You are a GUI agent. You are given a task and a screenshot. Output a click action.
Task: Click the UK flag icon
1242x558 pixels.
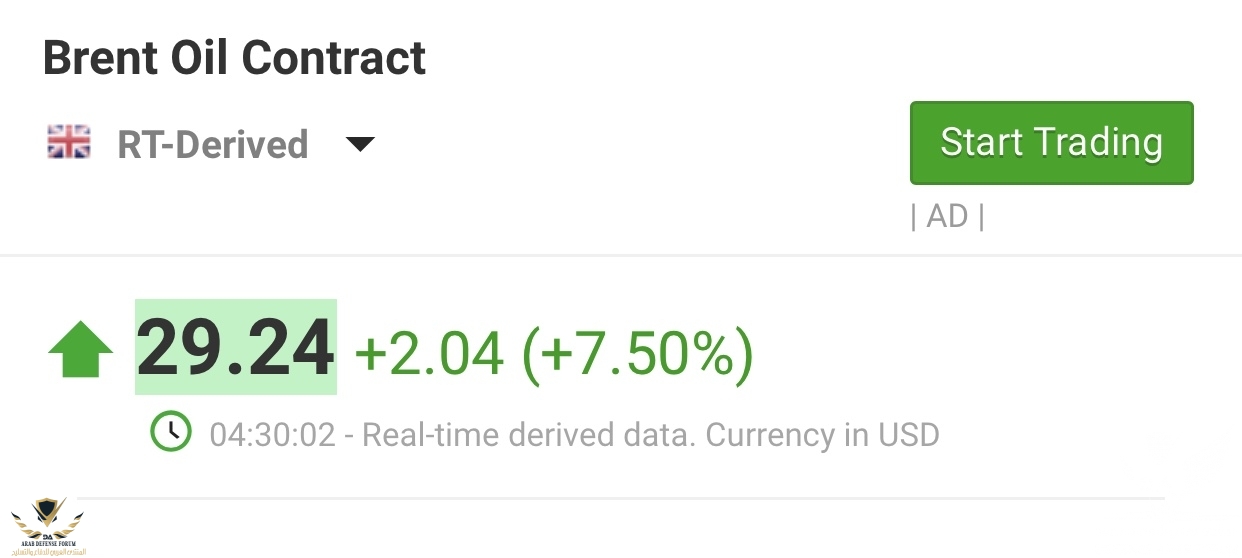click(x=69, y=144)
